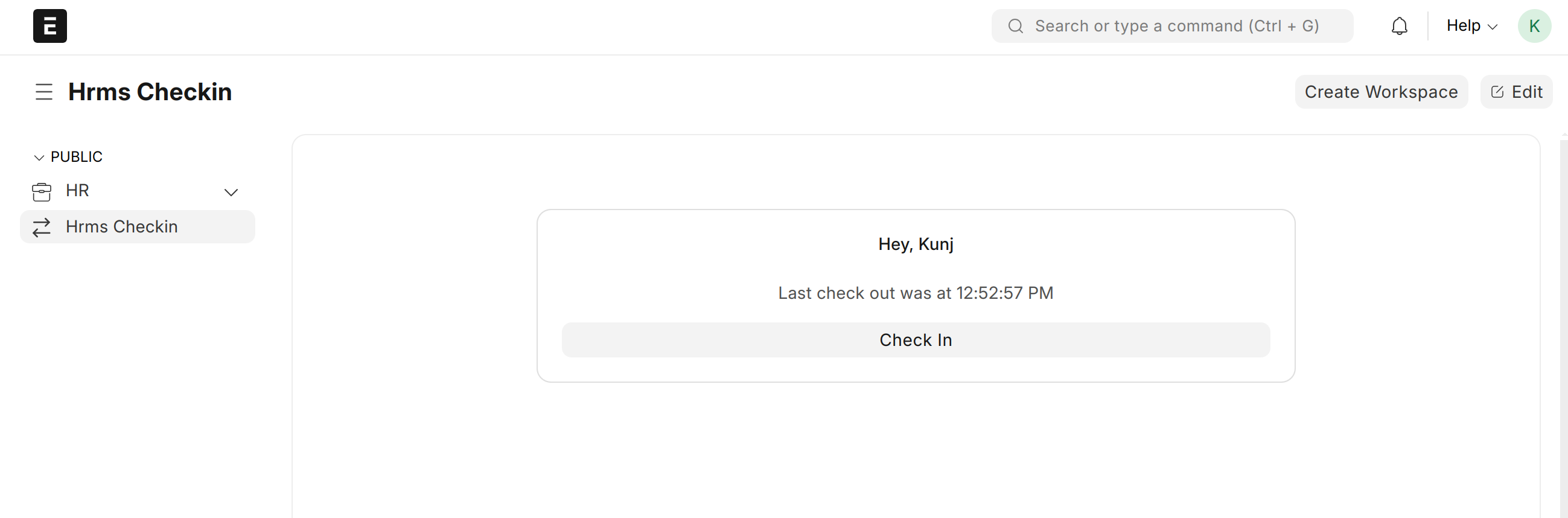Click the Edit workspace button
This screenshot has width=1568, height=518.
click(x=1515, y=92)
